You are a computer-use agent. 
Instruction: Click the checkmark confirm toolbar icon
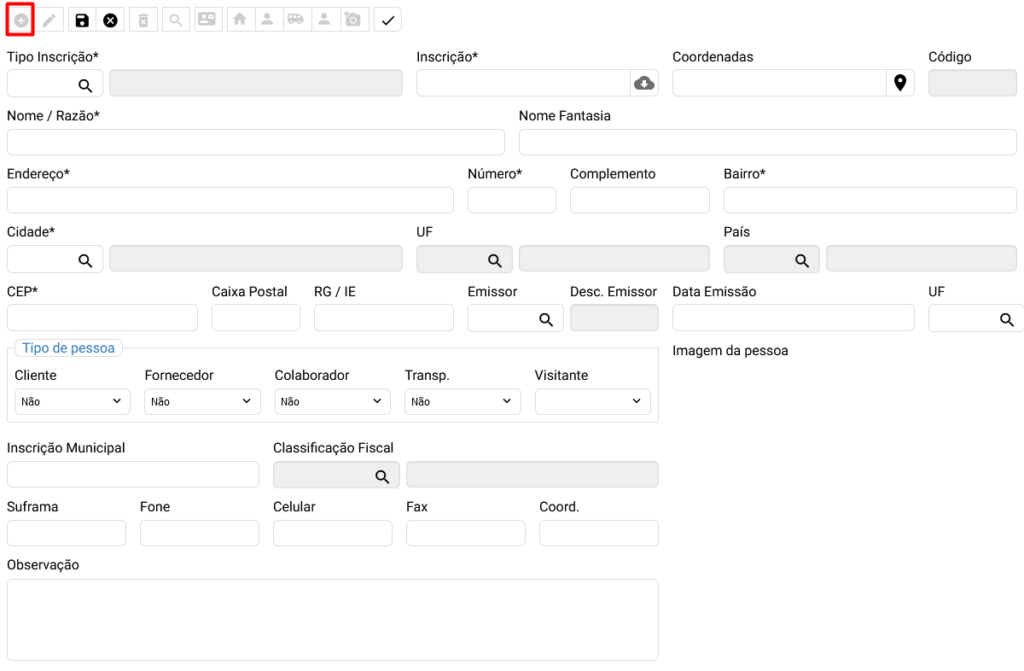pyautogui.click(x=388, y=20)
